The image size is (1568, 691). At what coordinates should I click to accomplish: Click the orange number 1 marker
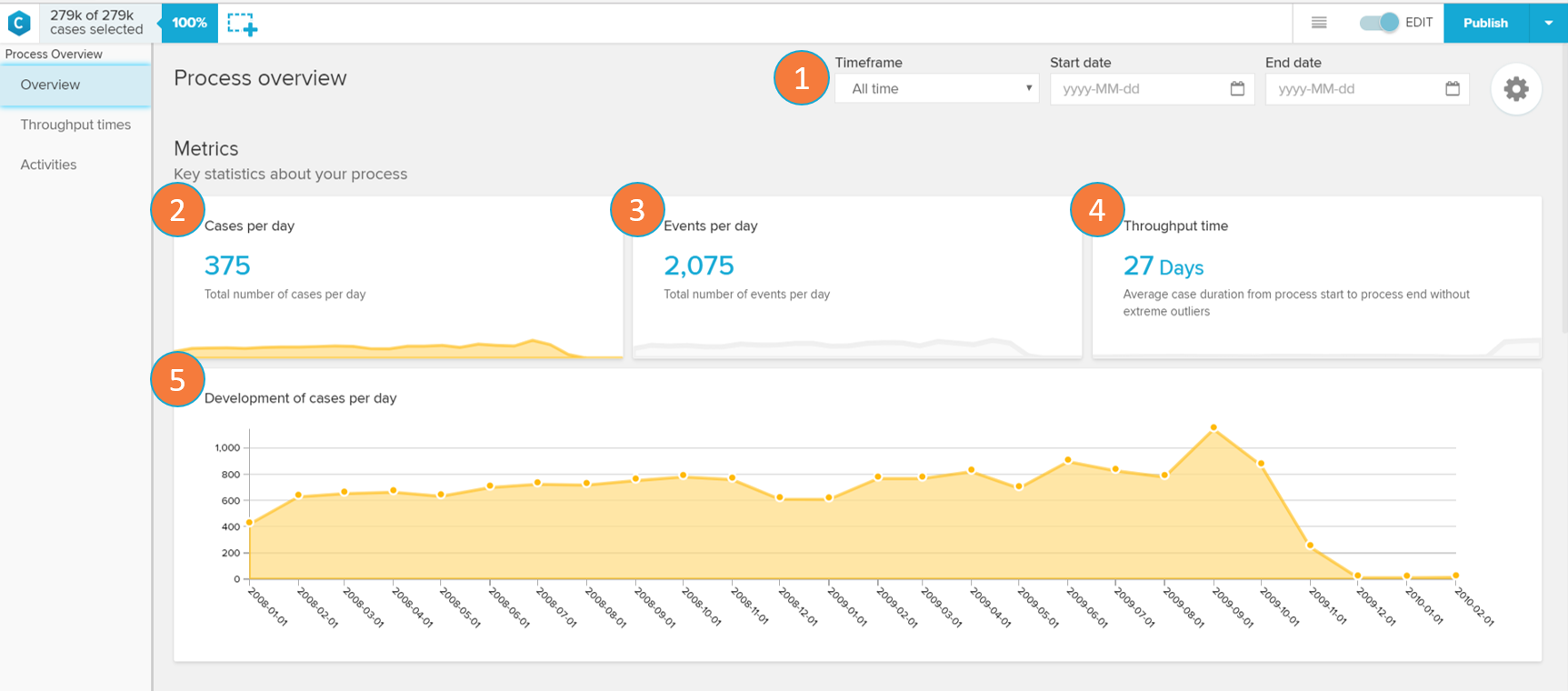point(801,78)
